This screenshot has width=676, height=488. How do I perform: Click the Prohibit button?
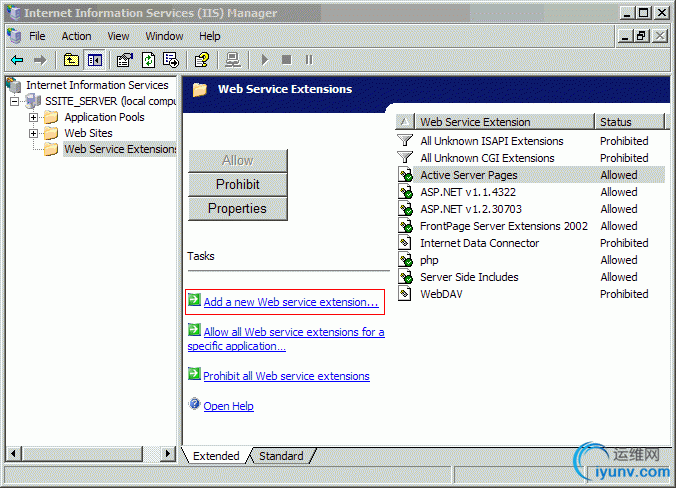(238, 185)
